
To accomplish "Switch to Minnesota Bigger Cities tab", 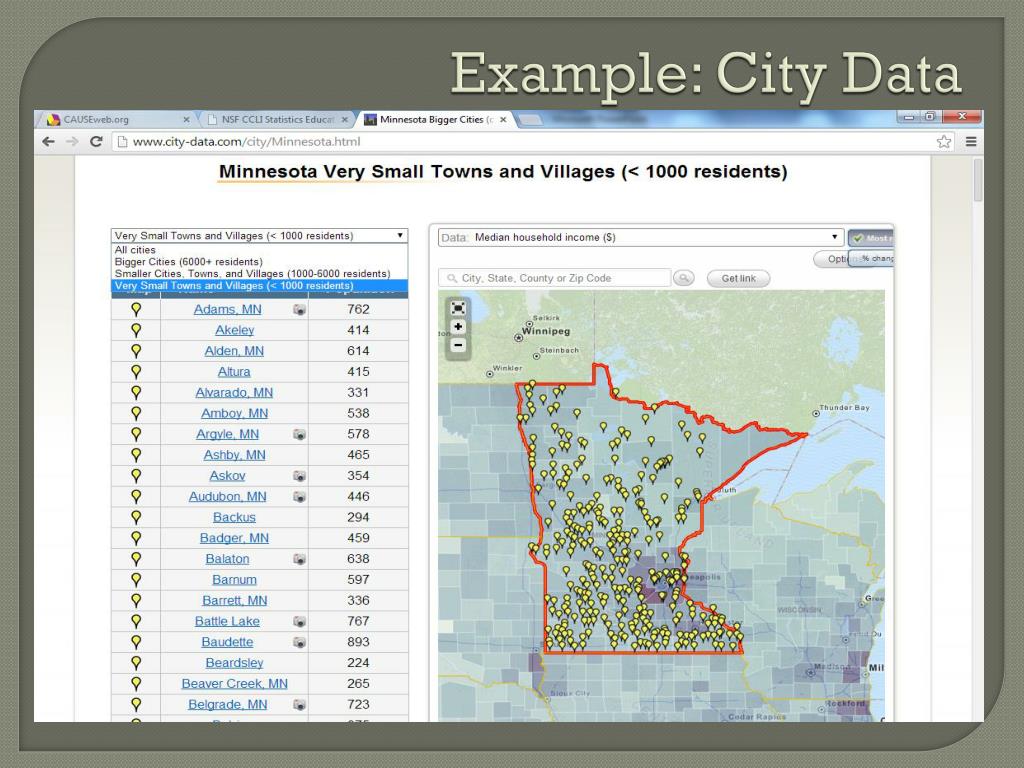I will point(434,120).
